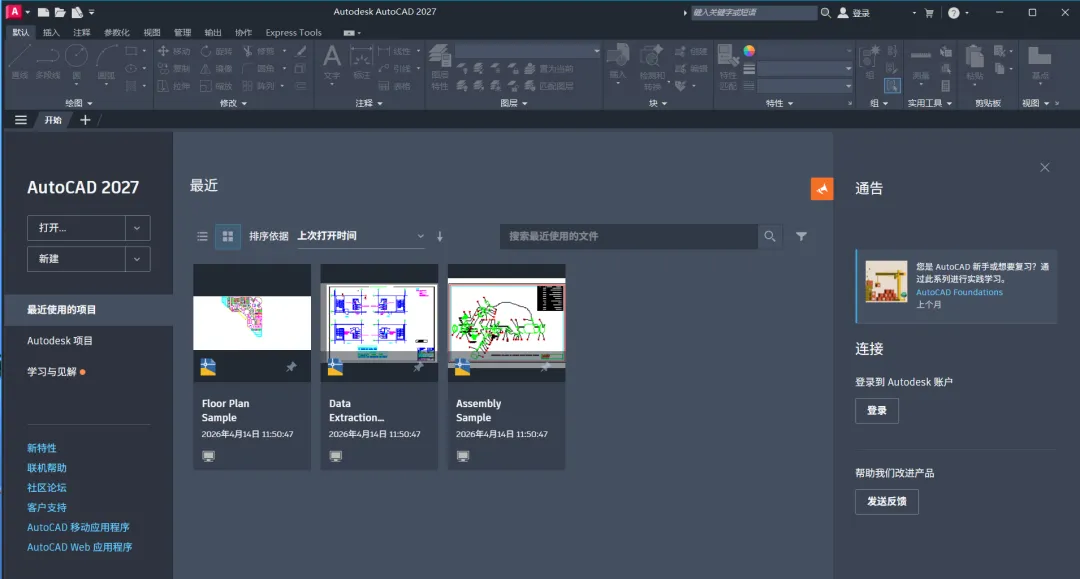This screenshot has height=579, width=1080.
Task: Click the 登录 button under Connect
Action: click(877, 411)
